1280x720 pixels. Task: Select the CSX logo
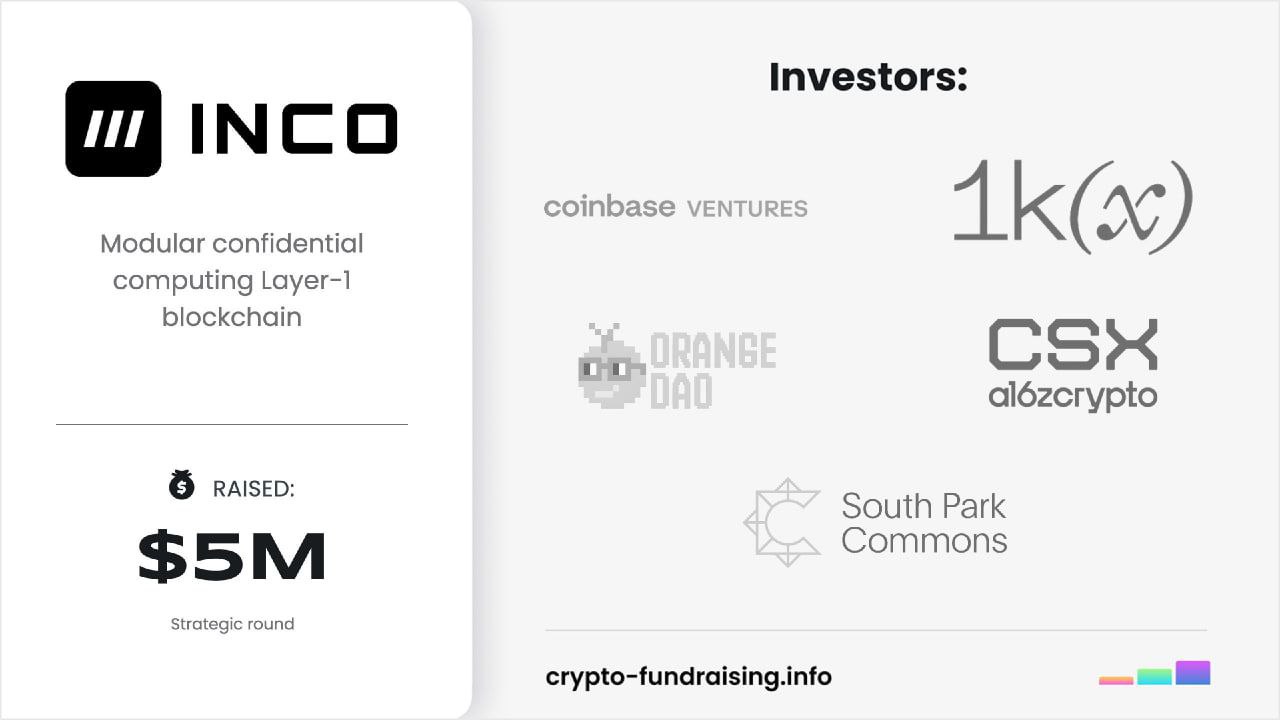[1072, 344]
